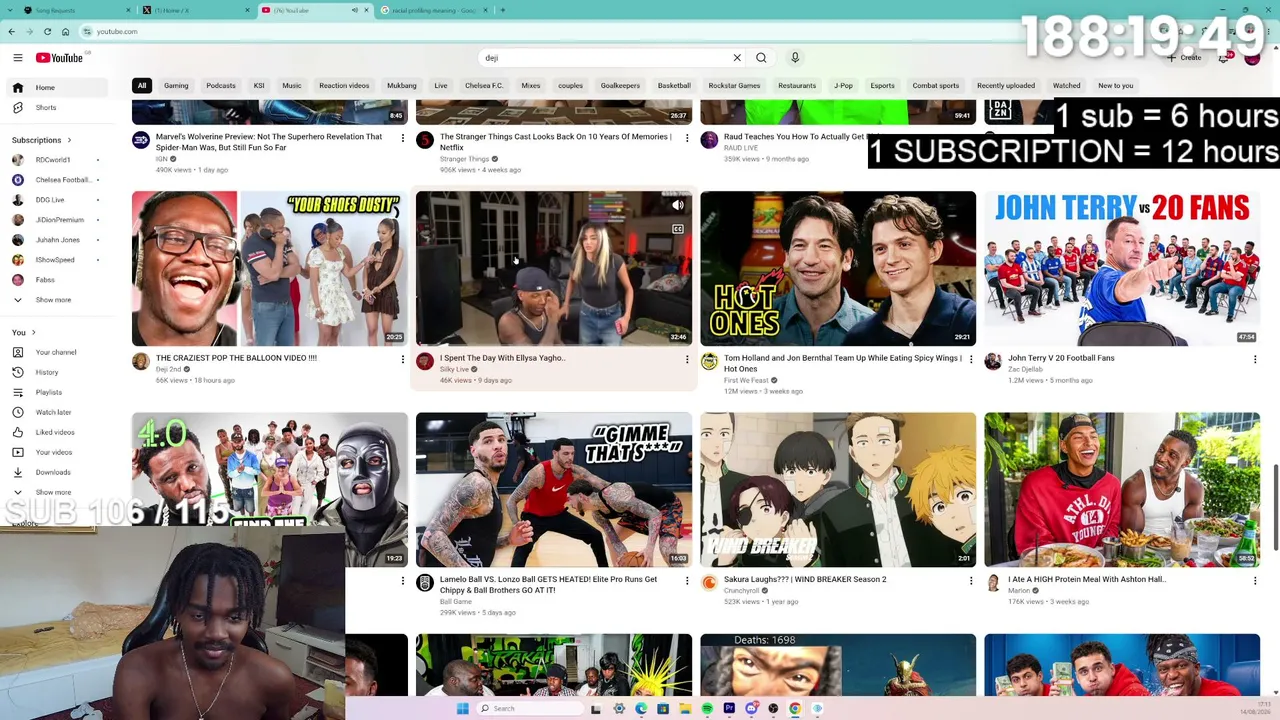Open Spotify from the taskbar

click(707, 708)
